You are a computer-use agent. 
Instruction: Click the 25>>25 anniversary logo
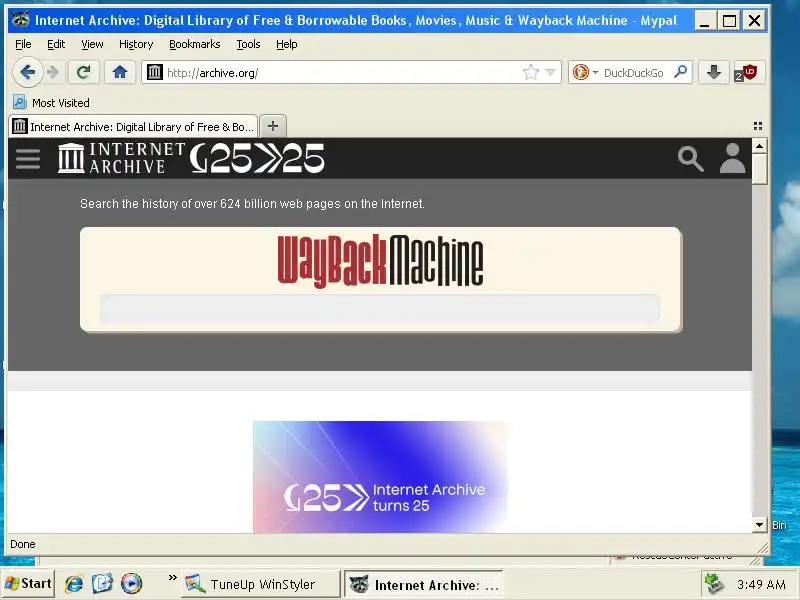pos(257,158)
